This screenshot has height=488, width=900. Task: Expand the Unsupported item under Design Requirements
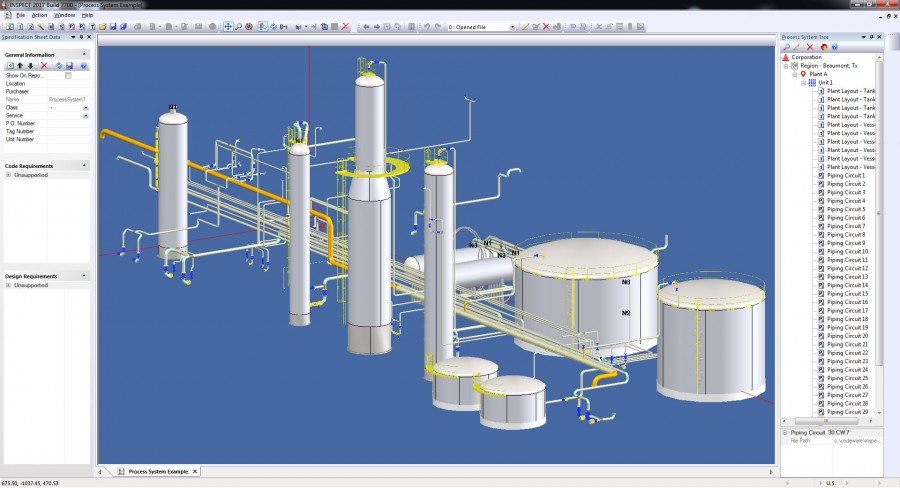[x=8, y=285]
